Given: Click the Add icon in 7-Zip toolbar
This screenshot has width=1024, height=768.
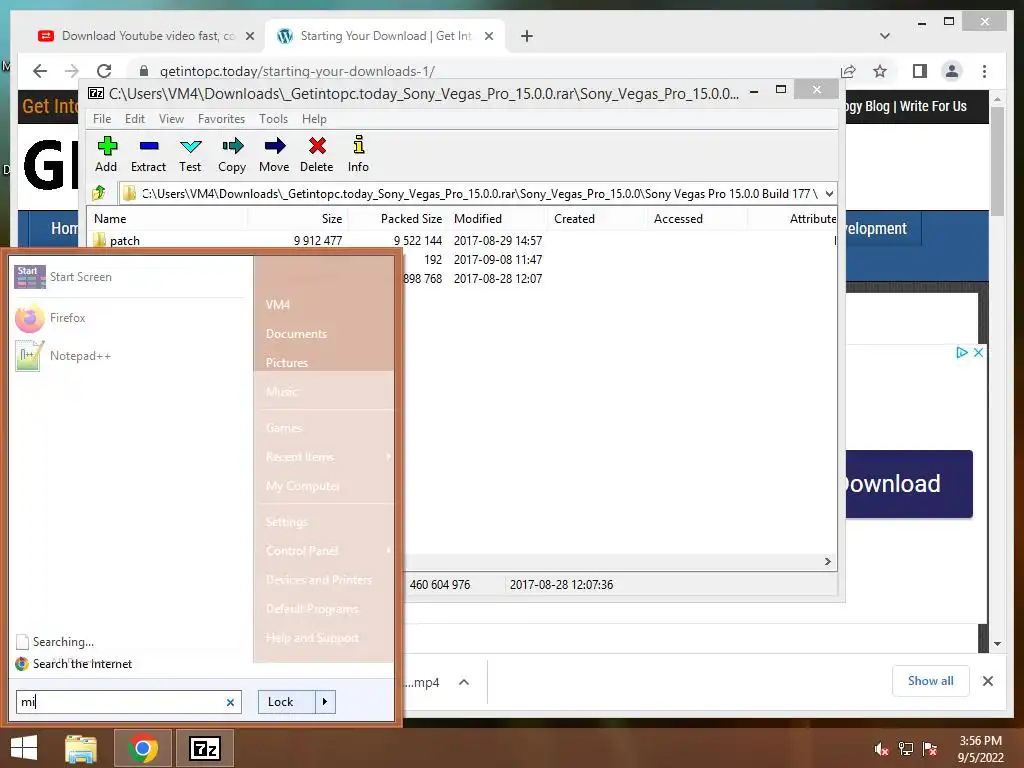Looking at the screenshot, I should [106, 154].
